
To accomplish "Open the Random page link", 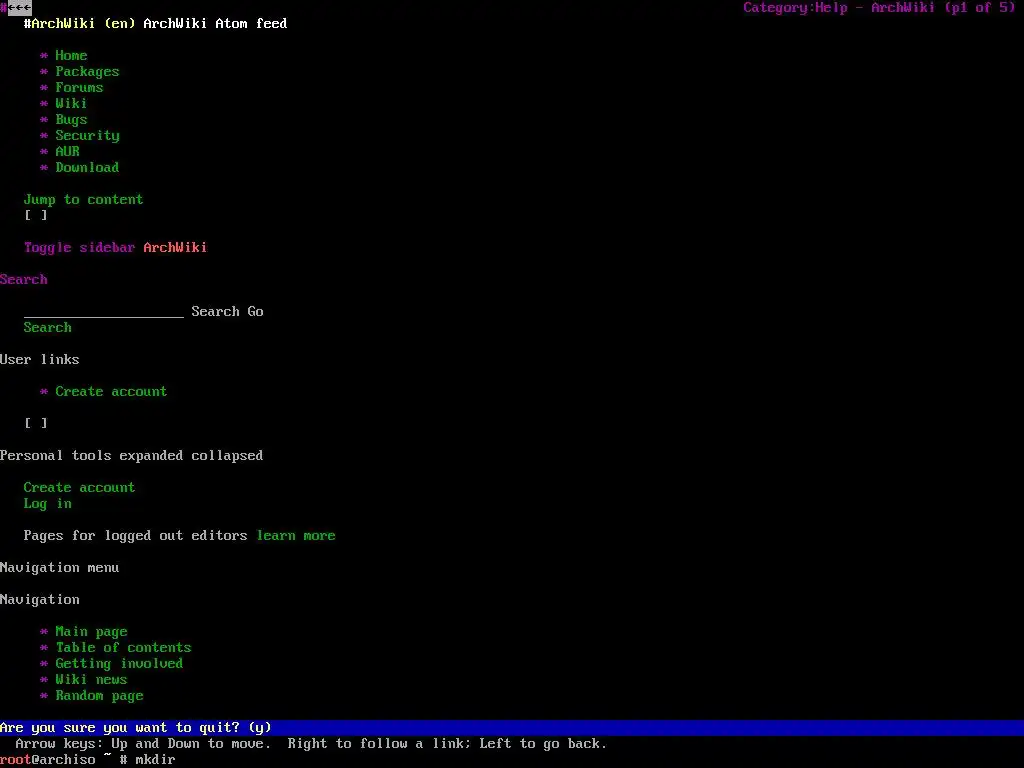I will (99, 696).
